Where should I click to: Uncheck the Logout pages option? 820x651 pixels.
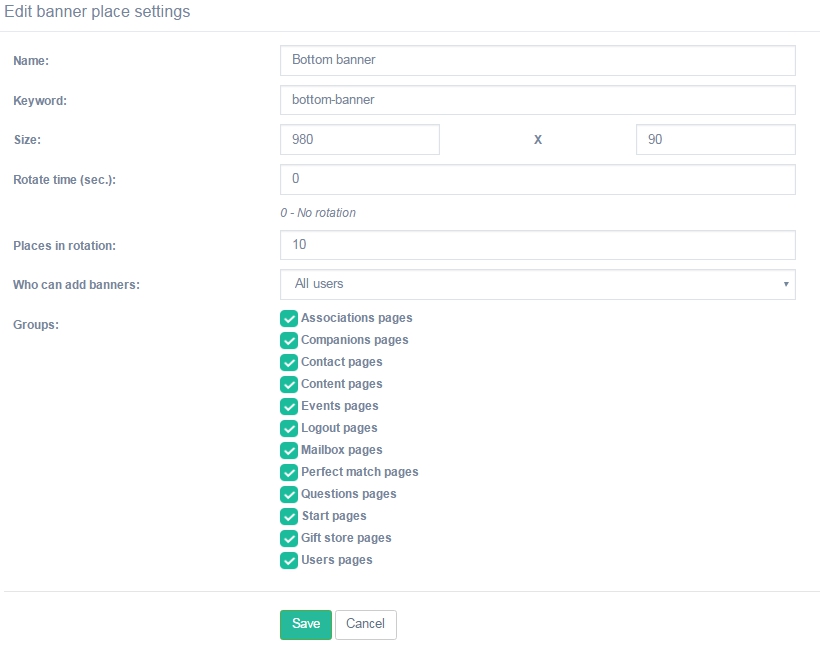(x=289, y=428)
